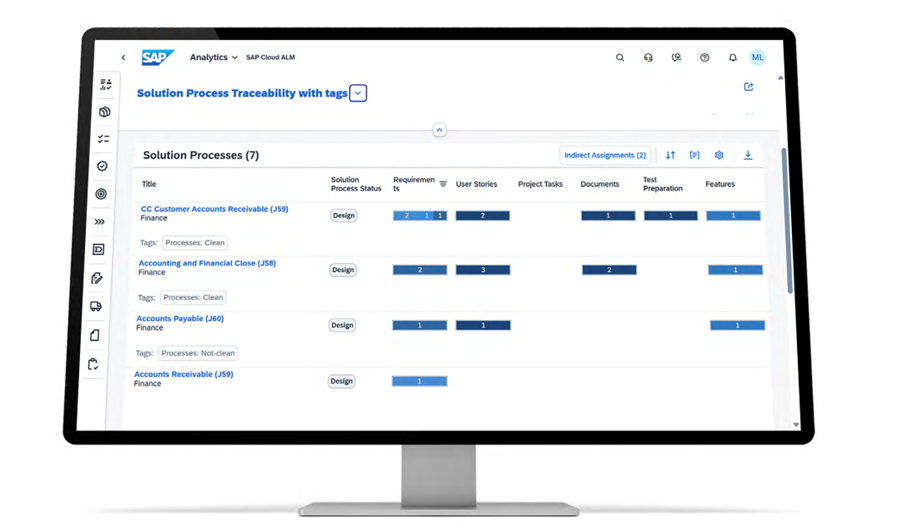
Task: Click Features bar for Accounts Payable
Action: click(738, 326)
